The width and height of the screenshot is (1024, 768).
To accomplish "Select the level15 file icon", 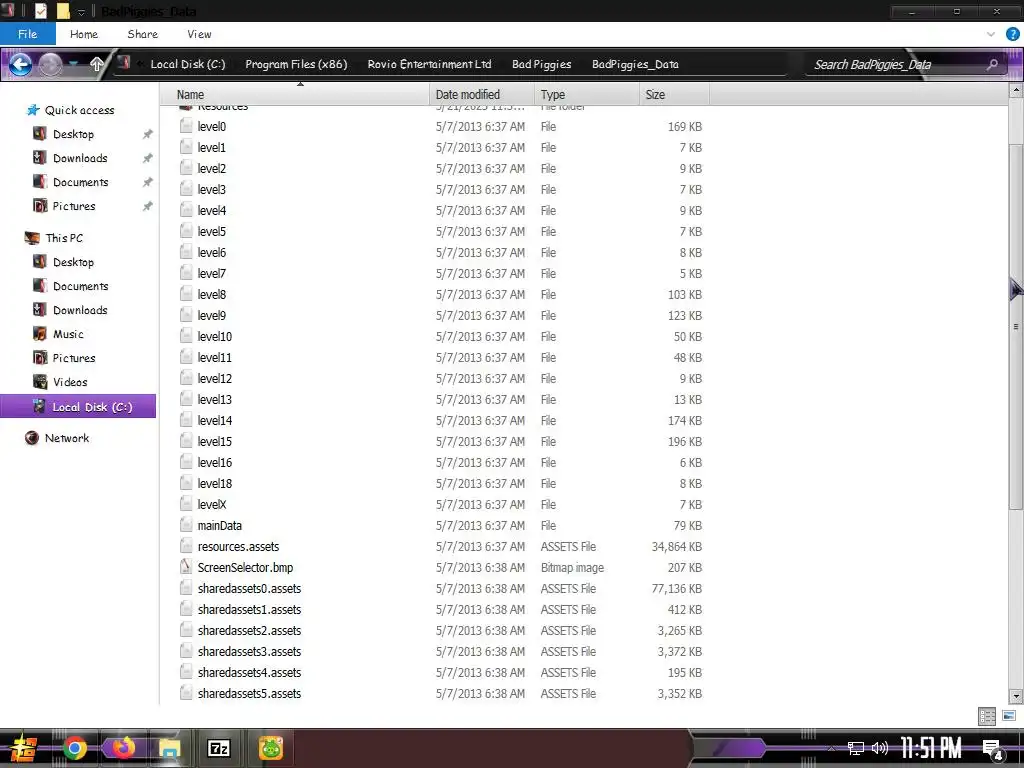I will pos(186,441).
